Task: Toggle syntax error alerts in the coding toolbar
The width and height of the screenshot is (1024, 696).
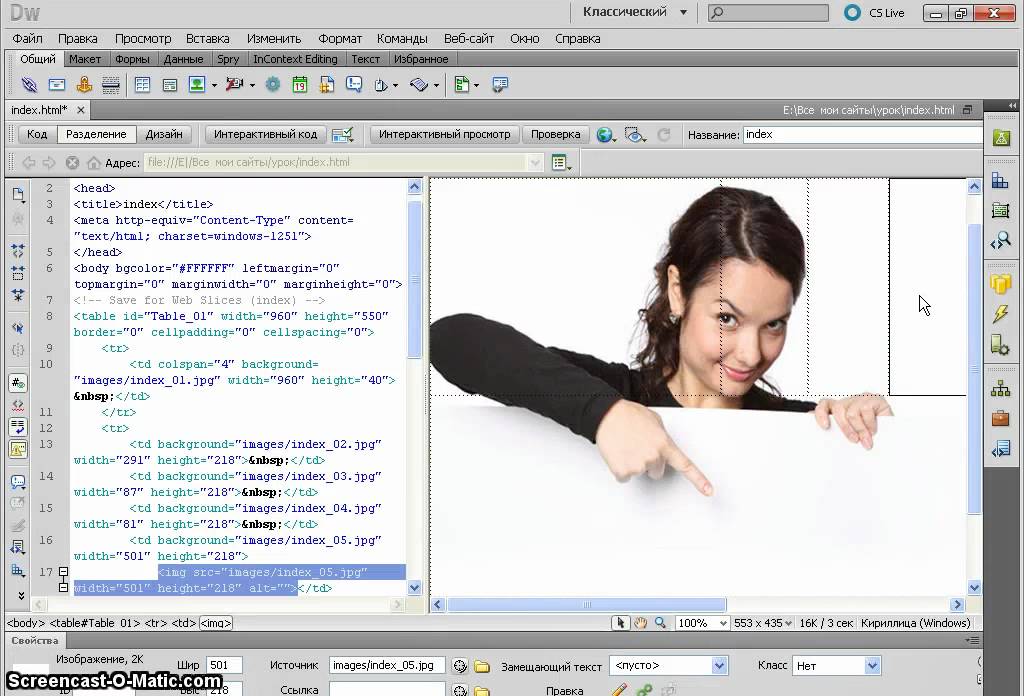Action: coord(18,449)
